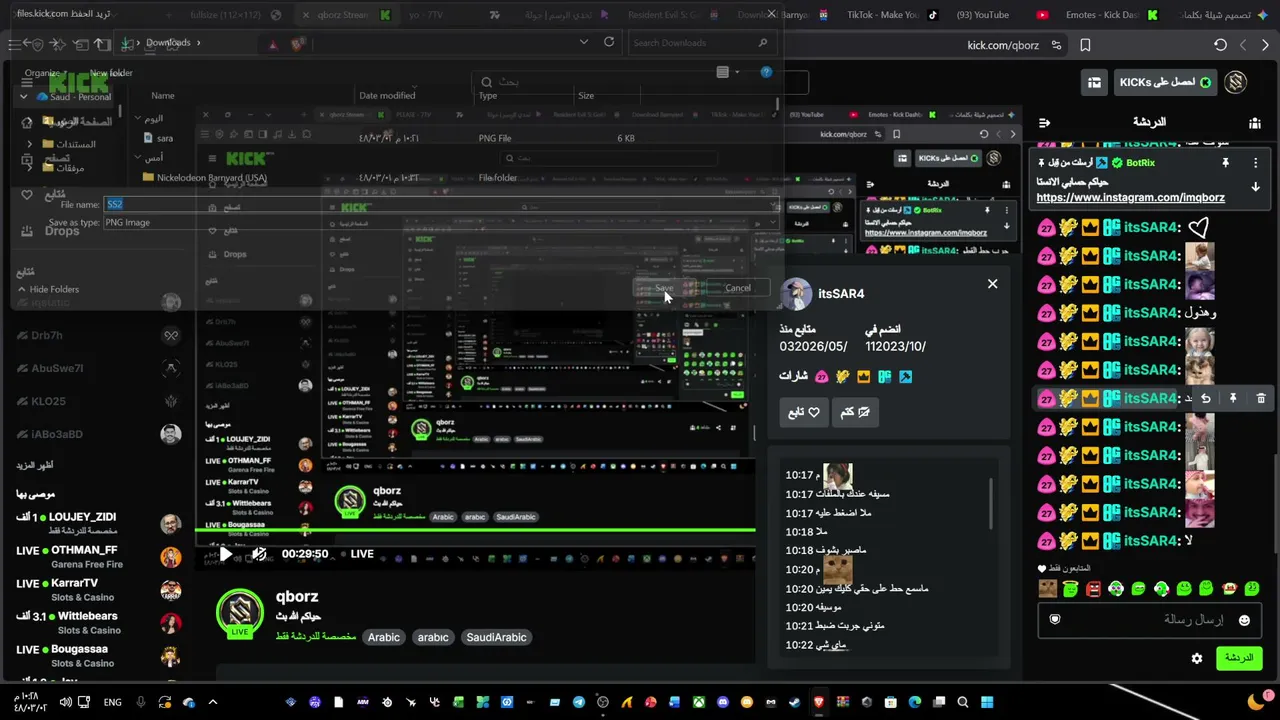Insert the cat emote from the quick-emote row
The height and width of the screenshot is (720, 1280).
1047,589
